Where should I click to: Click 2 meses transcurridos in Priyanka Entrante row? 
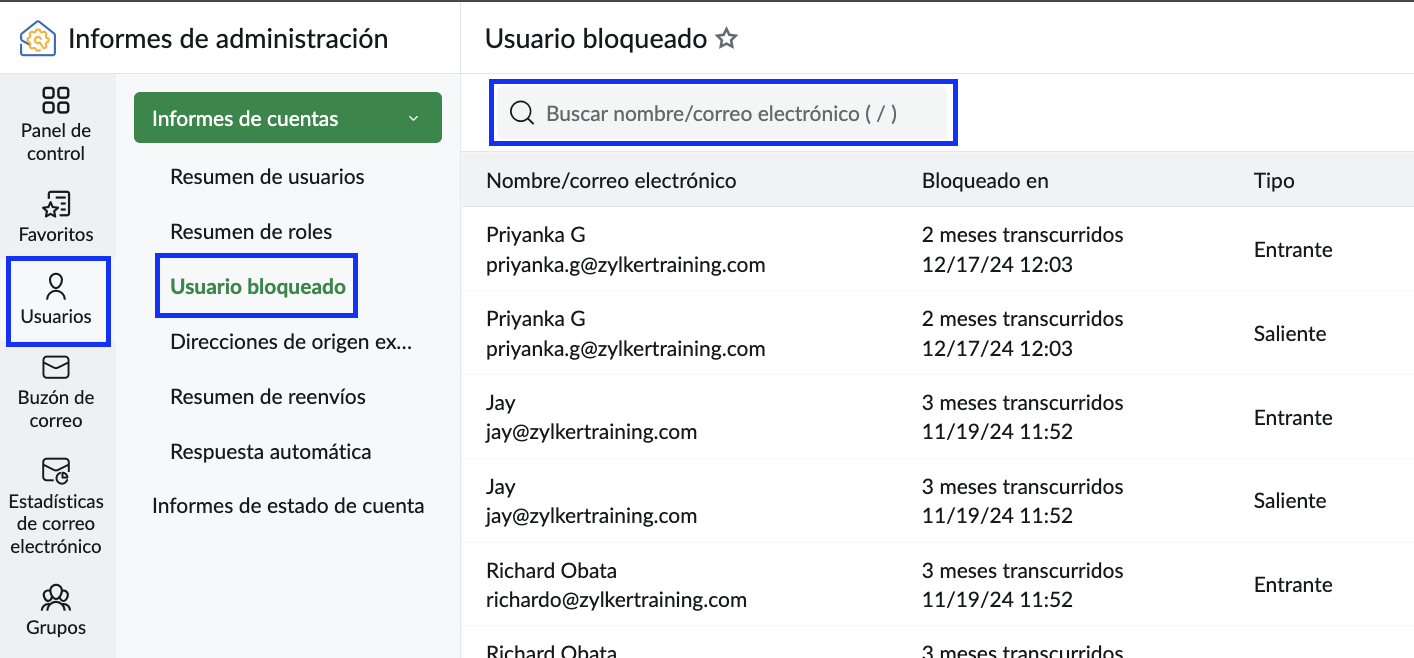1022,235
